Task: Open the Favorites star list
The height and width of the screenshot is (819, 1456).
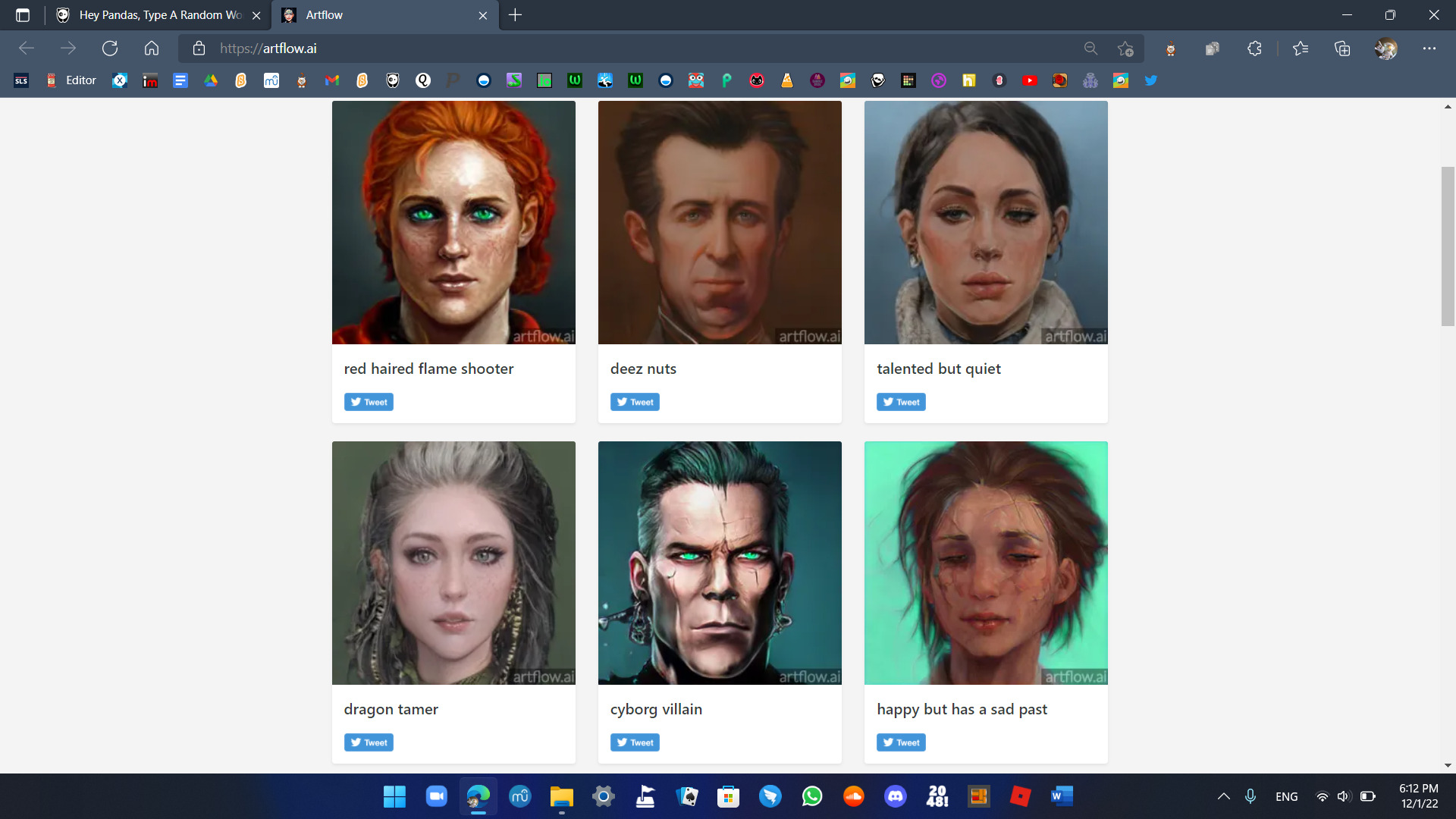Action: [1301, 49]
